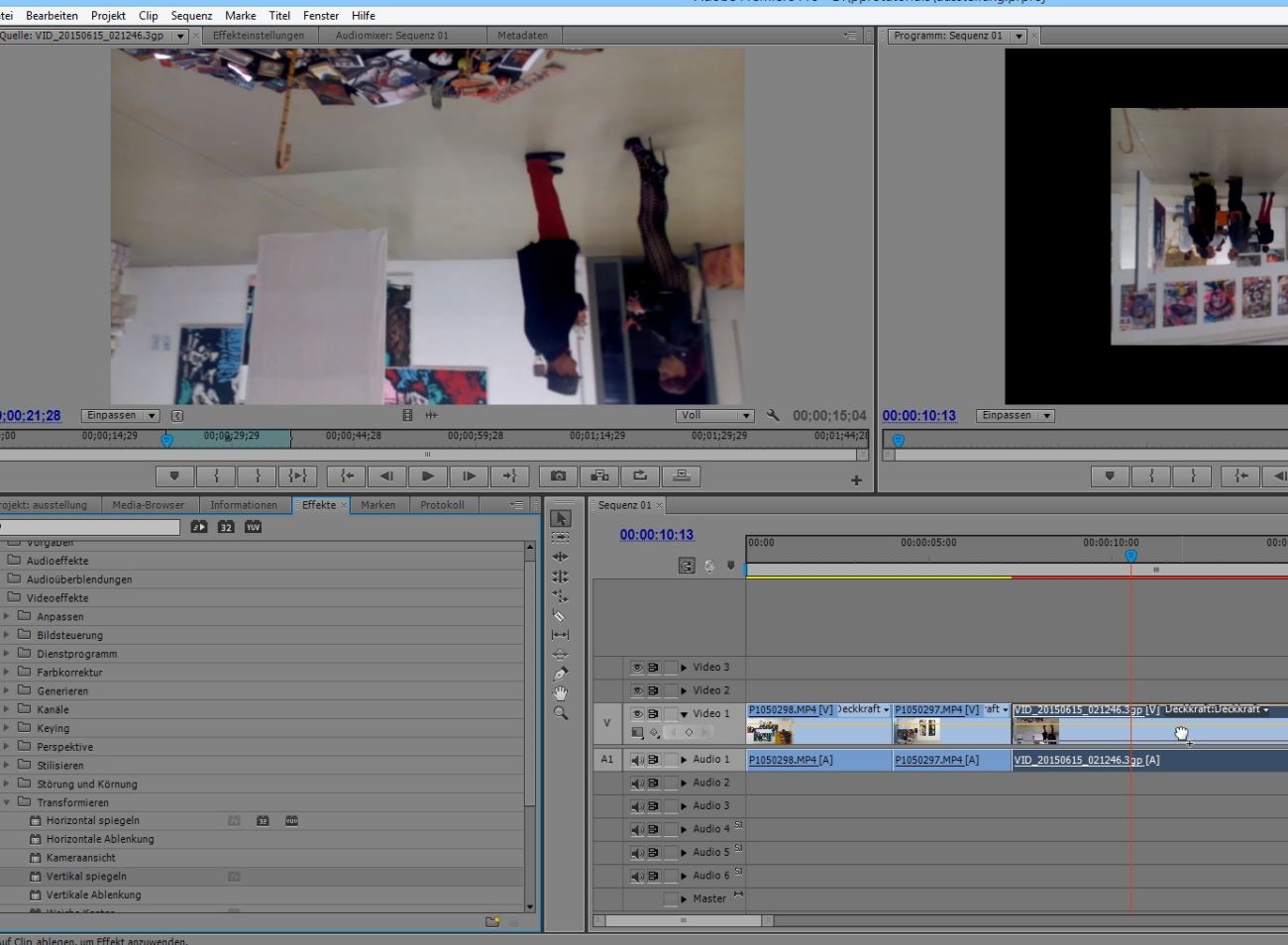Click the Insert edit button in source monitor
Image resolution: width=1288 pixels, height=945 pixels.
pyautogui.click(x=599, y=476)
